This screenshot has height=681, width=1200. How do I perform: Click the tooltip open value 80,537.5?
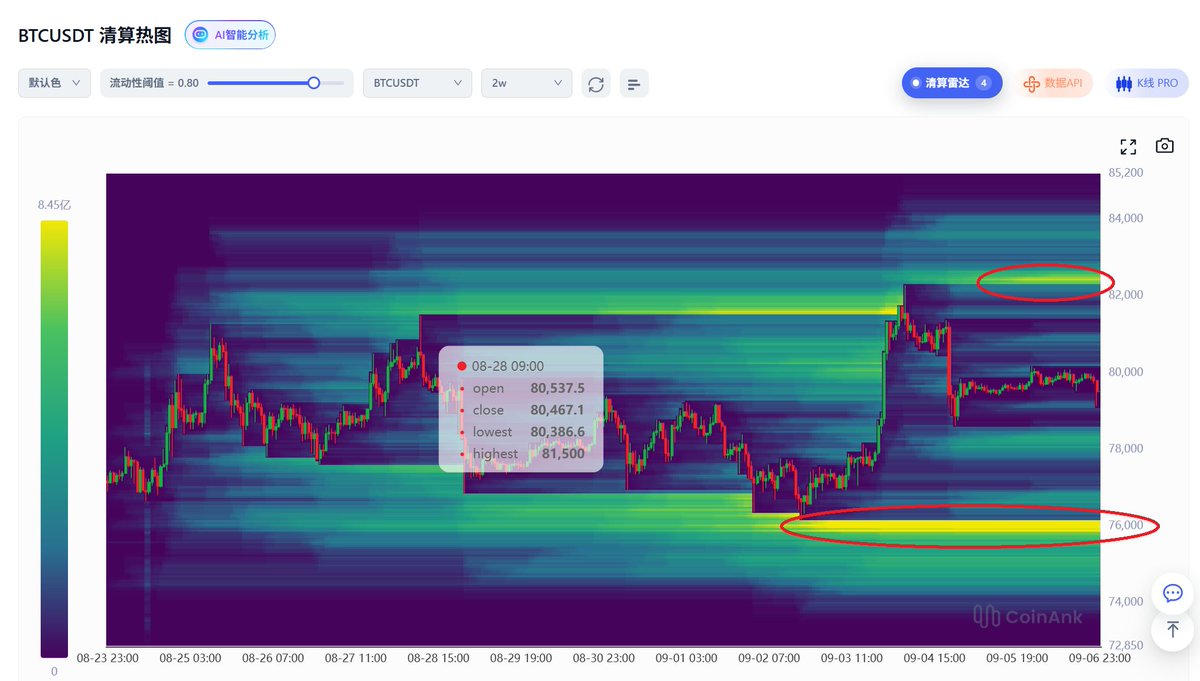tap(557, 388)
